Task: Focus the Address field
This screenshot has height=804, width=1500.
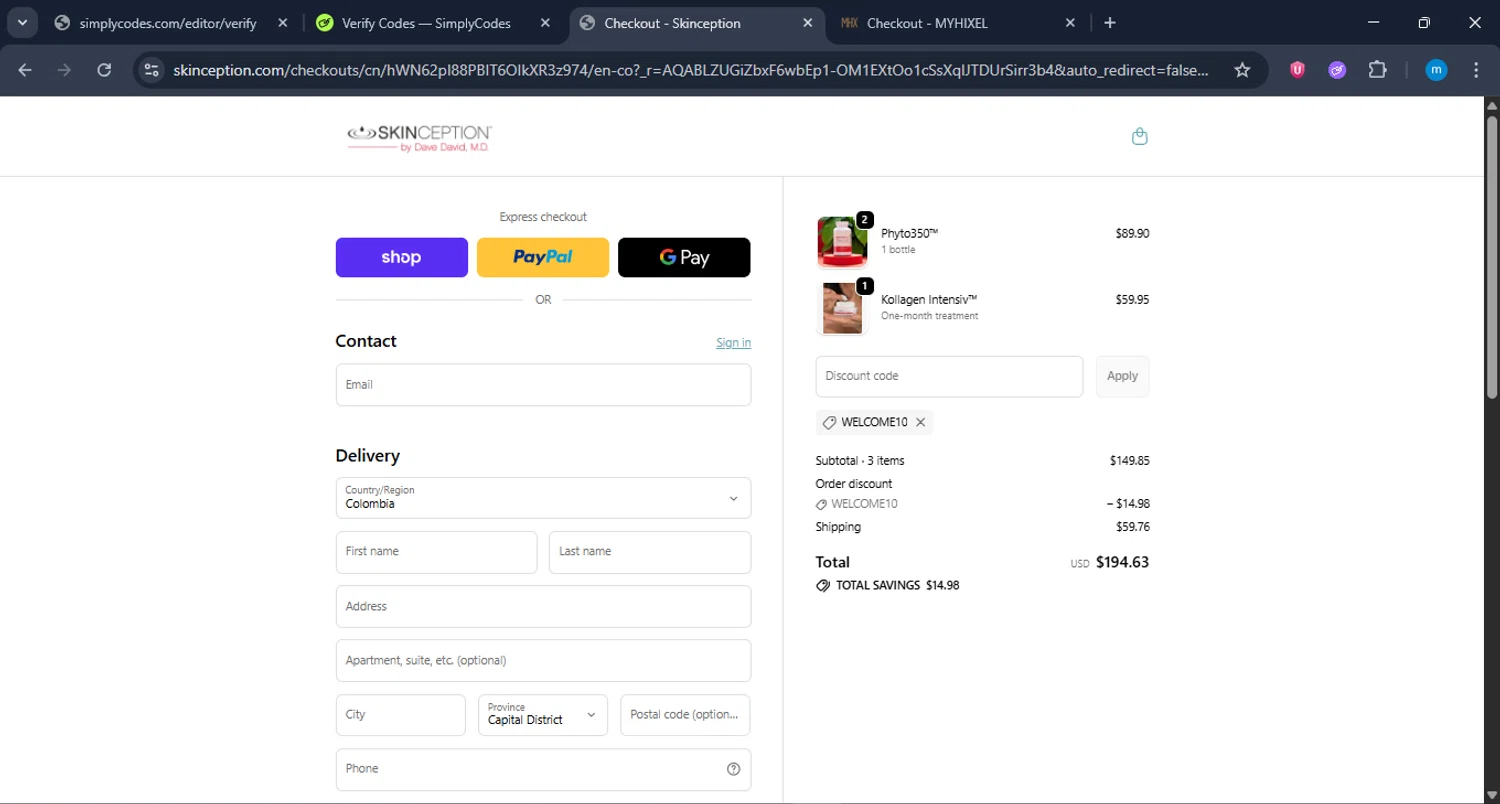Action: pos(543,607)
